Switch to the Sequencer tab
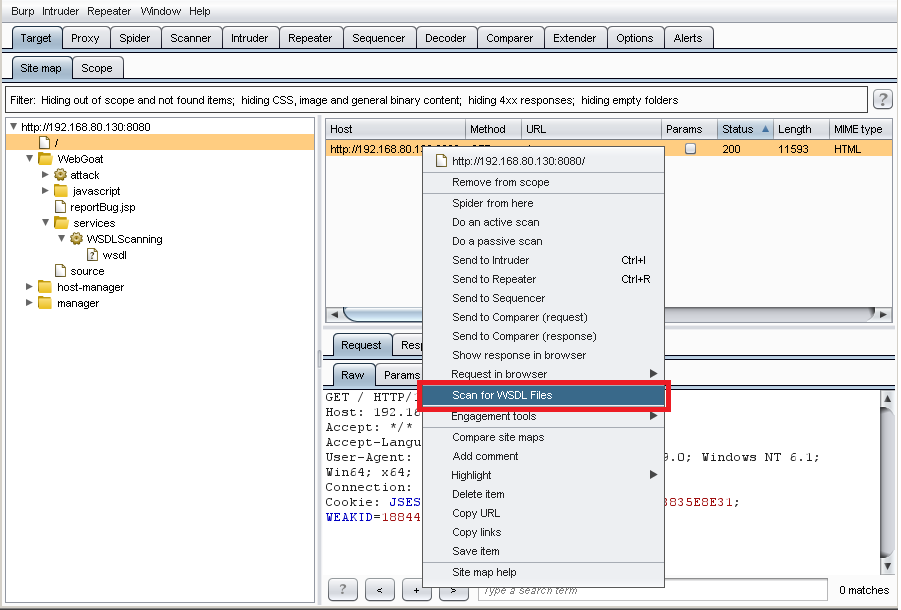This screenshot has width=901, height=610. 380,37
